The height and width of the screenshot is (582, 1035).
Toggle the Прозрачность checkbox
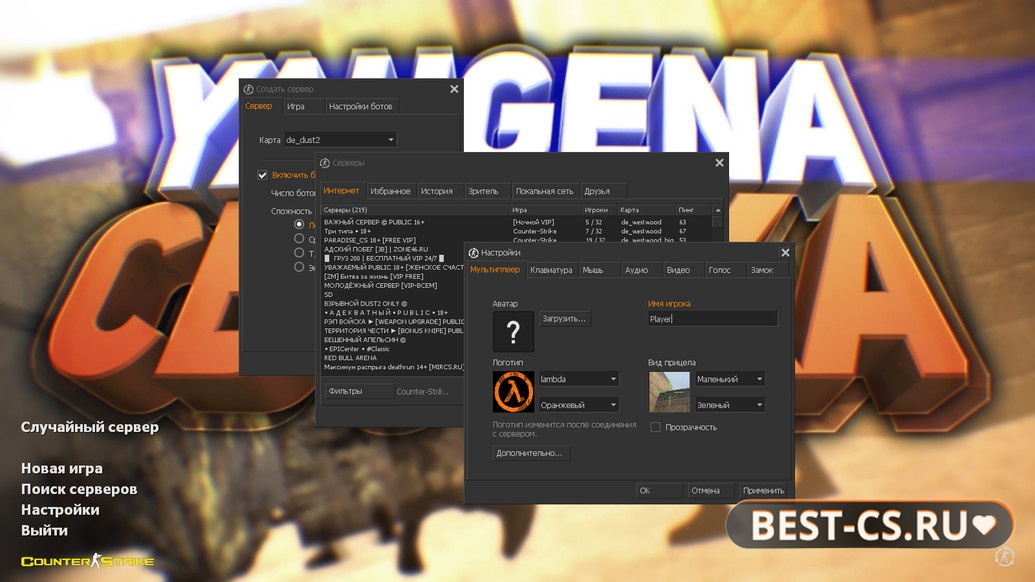pyautogui.click(x=655, y=427)
